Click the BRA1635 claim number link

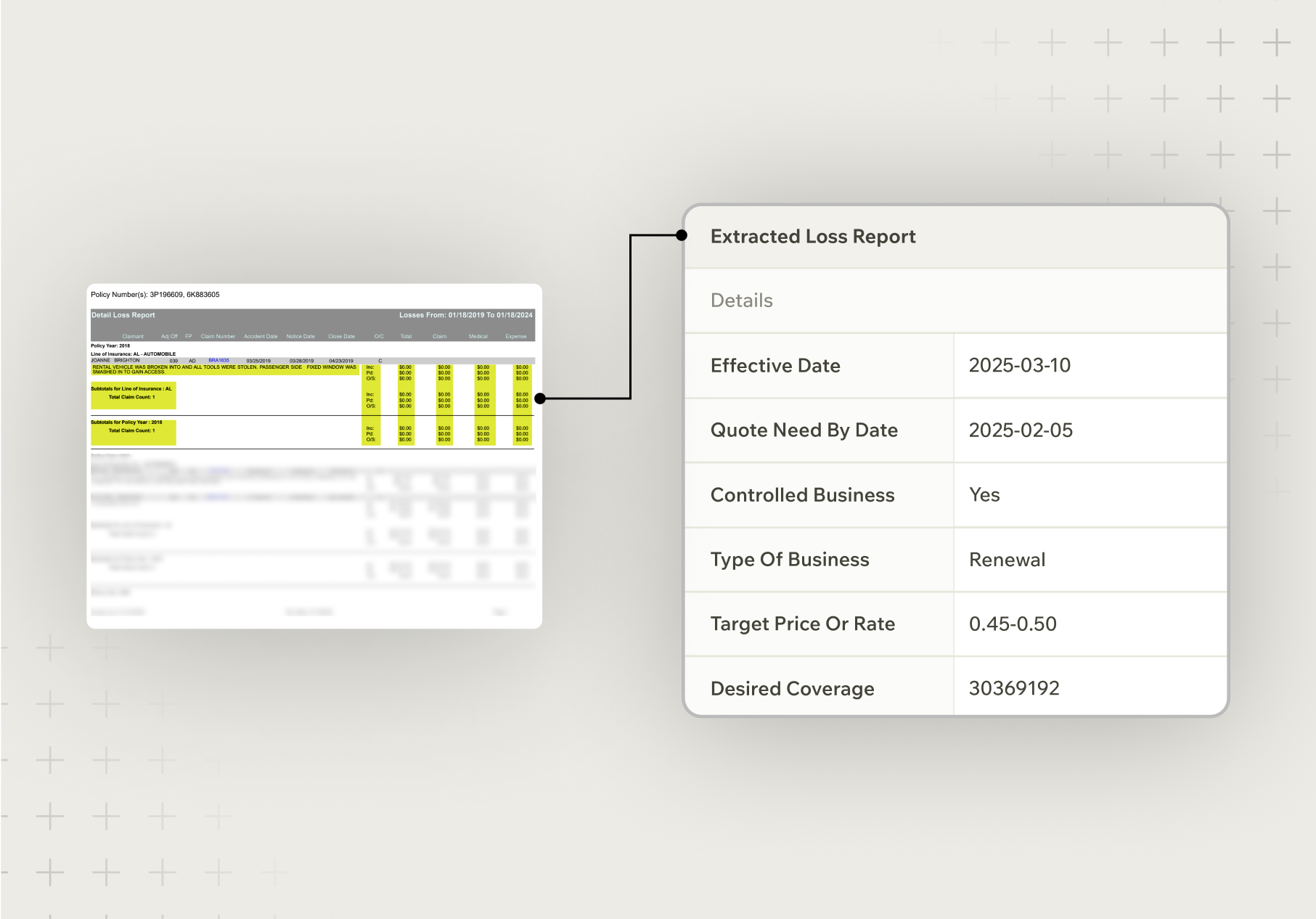coord(218,361)
